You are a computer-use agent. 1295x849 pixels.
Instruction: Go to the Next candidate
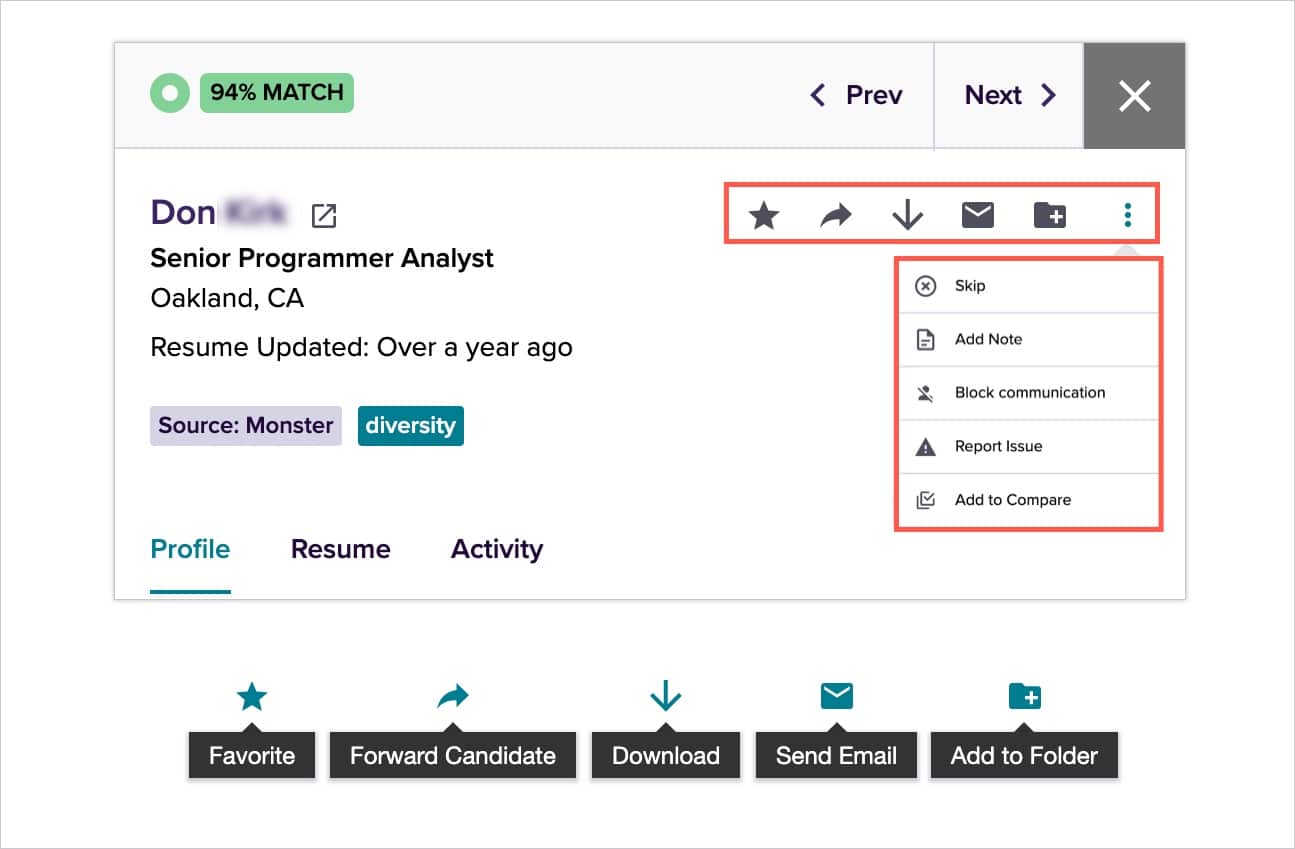pos(1009,95)
